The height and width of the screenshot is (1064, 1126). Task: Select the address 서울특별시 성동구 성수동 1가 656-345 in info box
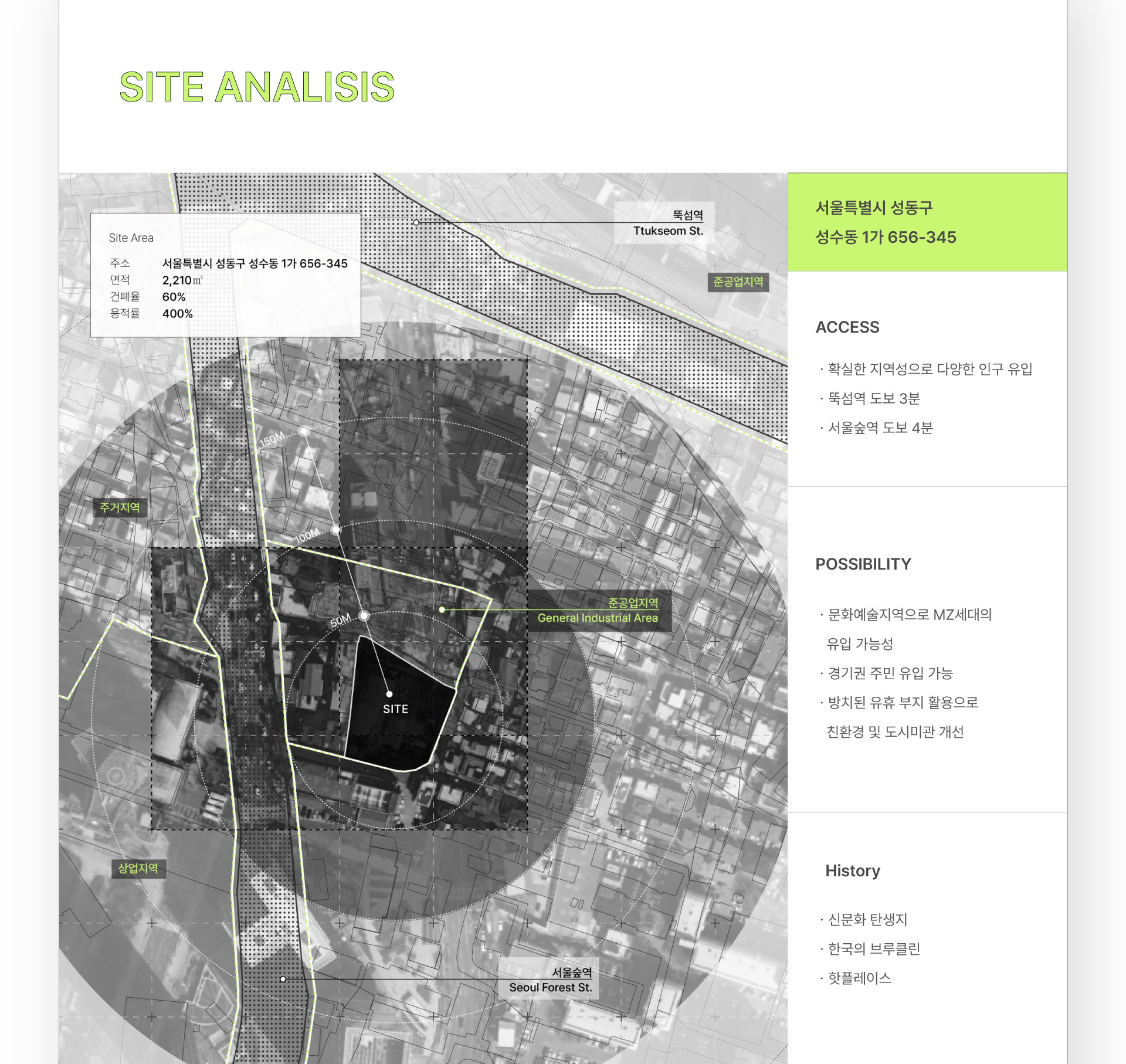(255, 263)
